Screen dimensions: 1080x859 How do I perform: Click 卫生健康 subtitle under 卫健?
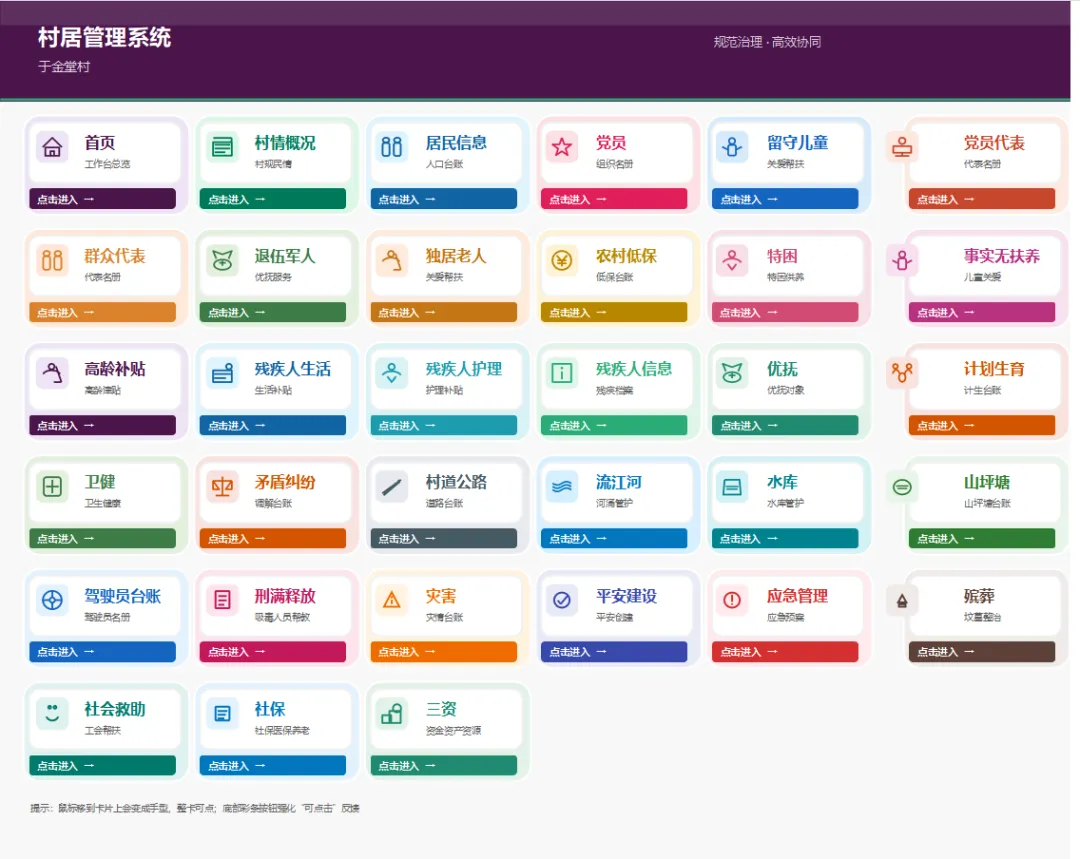pos(103,504)
